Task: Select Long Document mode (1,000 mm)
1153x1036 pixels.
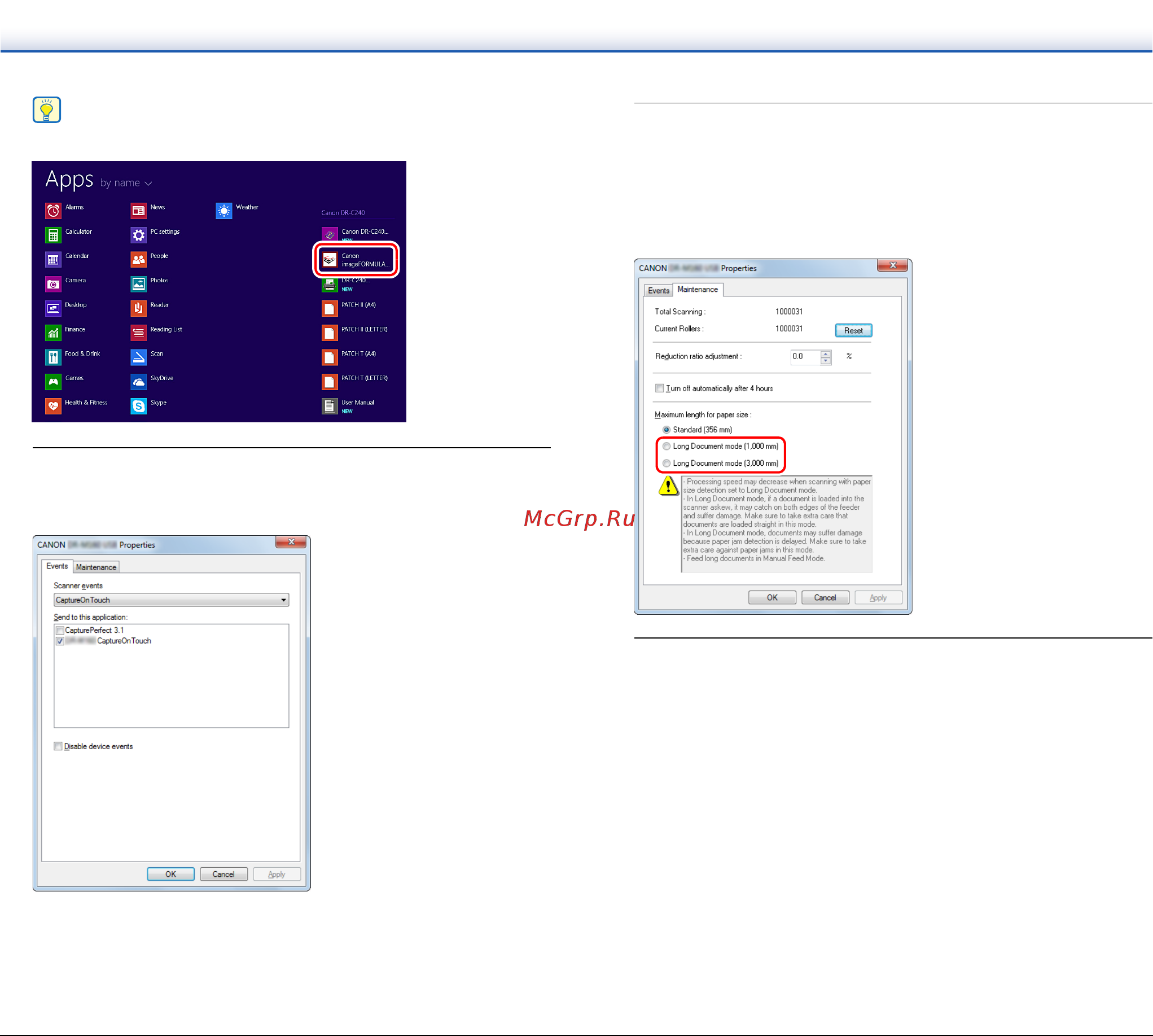Action: (x=667, y=446)
